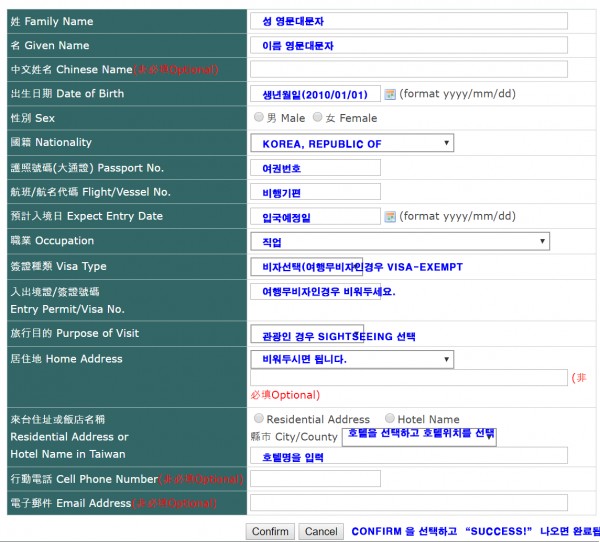This screenshot has height=542, width=600.
Task: Expand the Home Address country dropdown
Action: (x=352, y=359)
